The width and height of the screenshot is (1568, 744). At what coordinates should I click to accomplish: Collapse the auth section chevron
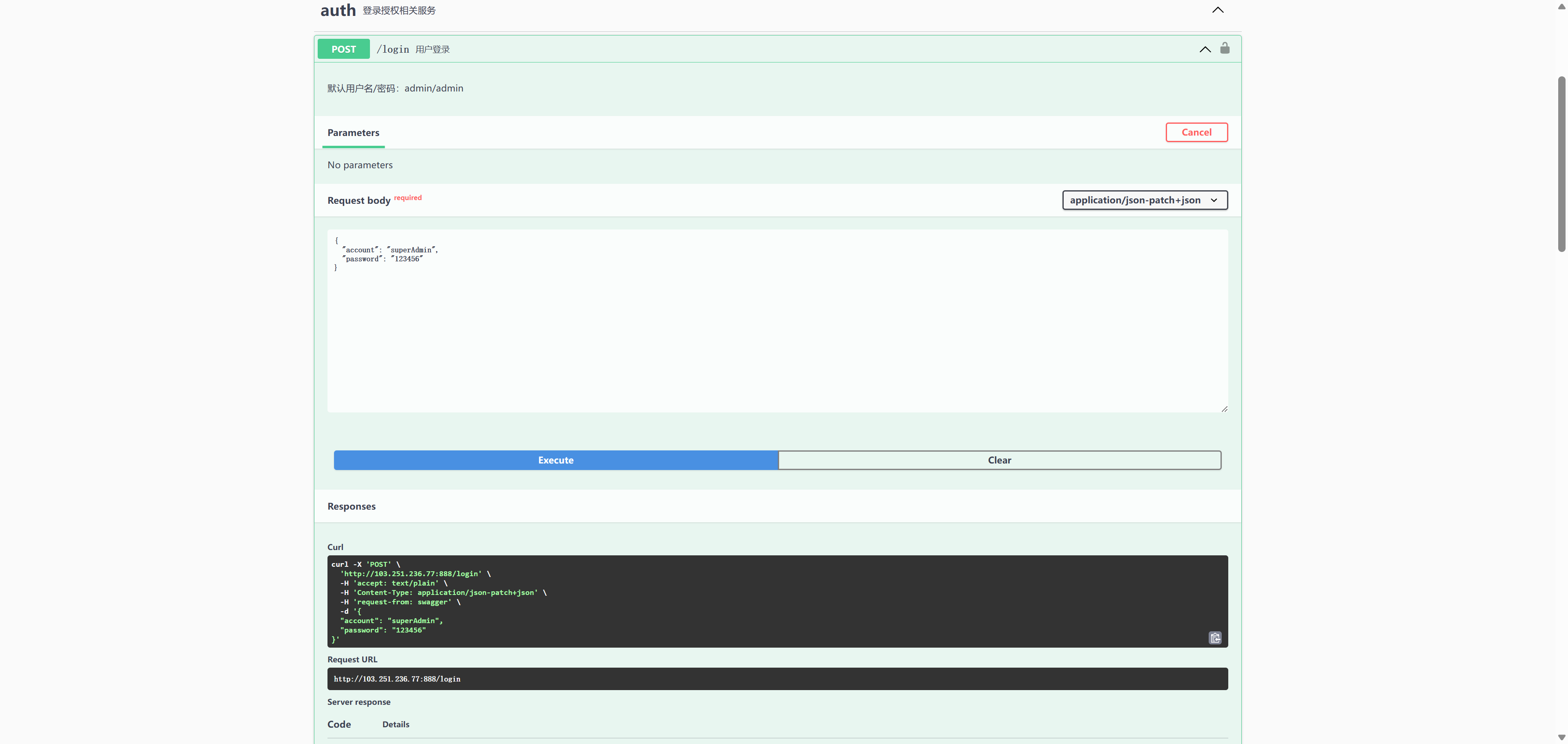click(x=1217, y=10)
